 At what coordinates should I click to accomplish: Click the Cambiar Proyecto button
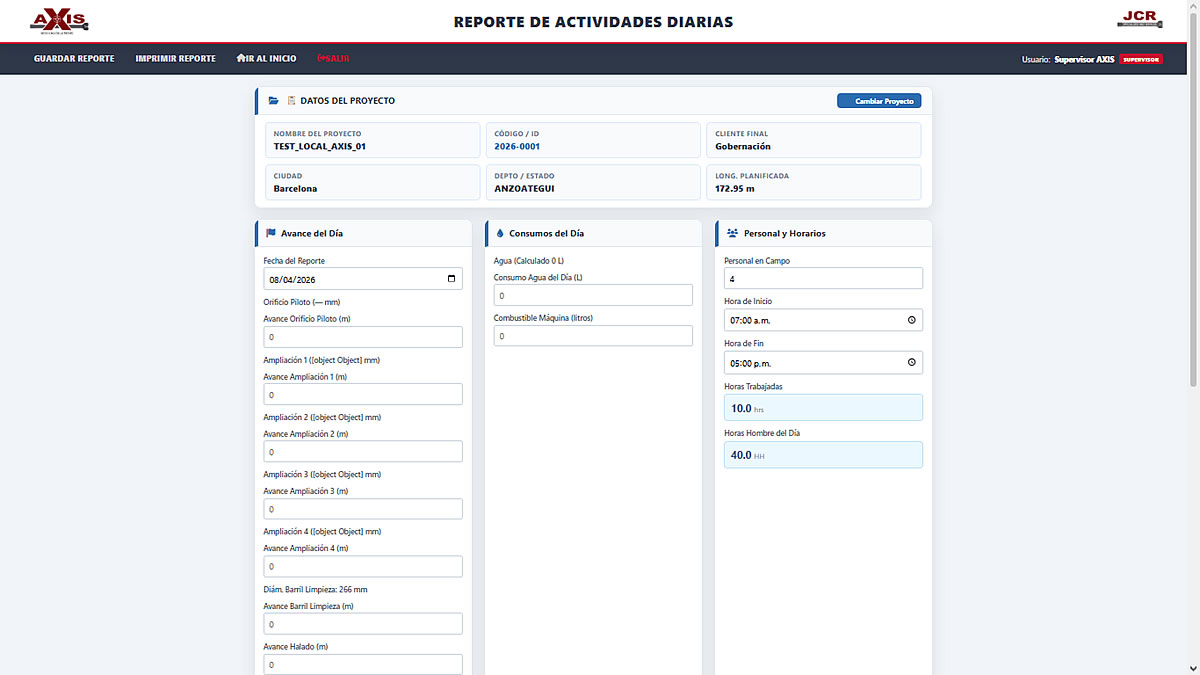[879, 101]
